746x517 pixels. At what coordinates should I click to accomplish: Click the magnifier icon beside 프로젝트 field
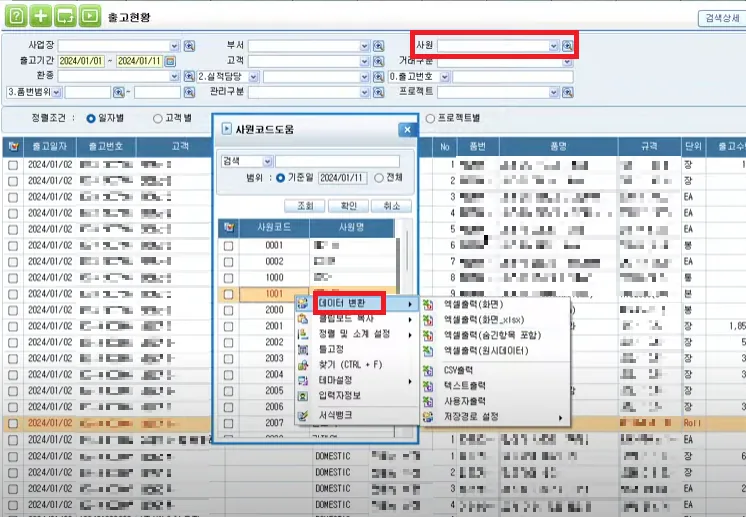(567, 92)
